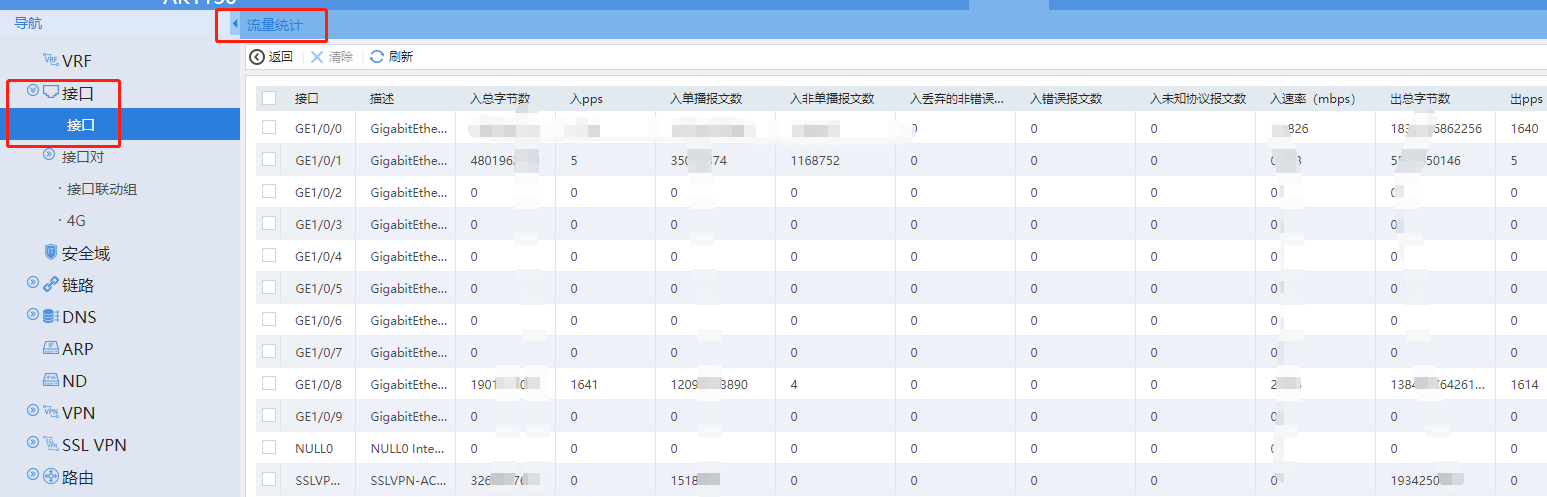This screenshot has height=497, width=1547.
Task: Click the refresh icon beside 刷新
Action: pos(377,57)
